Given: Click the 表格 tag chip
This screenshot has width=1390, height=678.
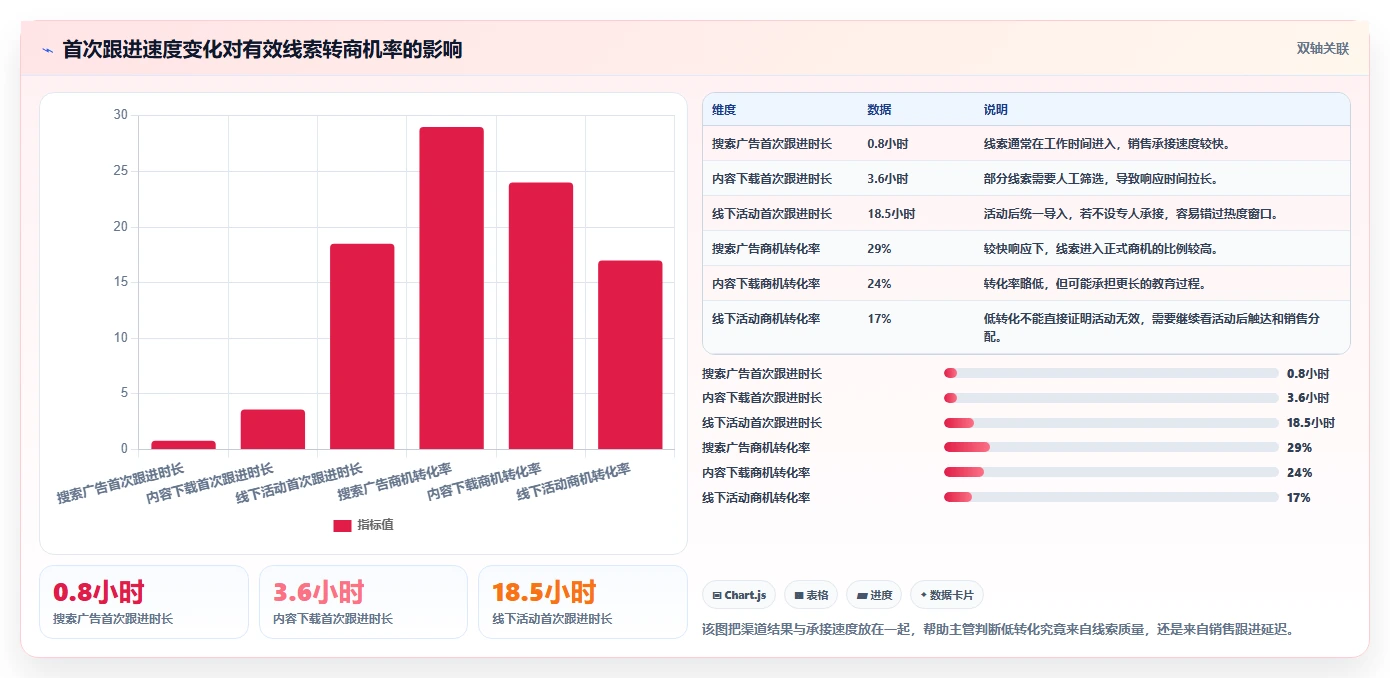Looking at the screenshot, I should point(811,595).
